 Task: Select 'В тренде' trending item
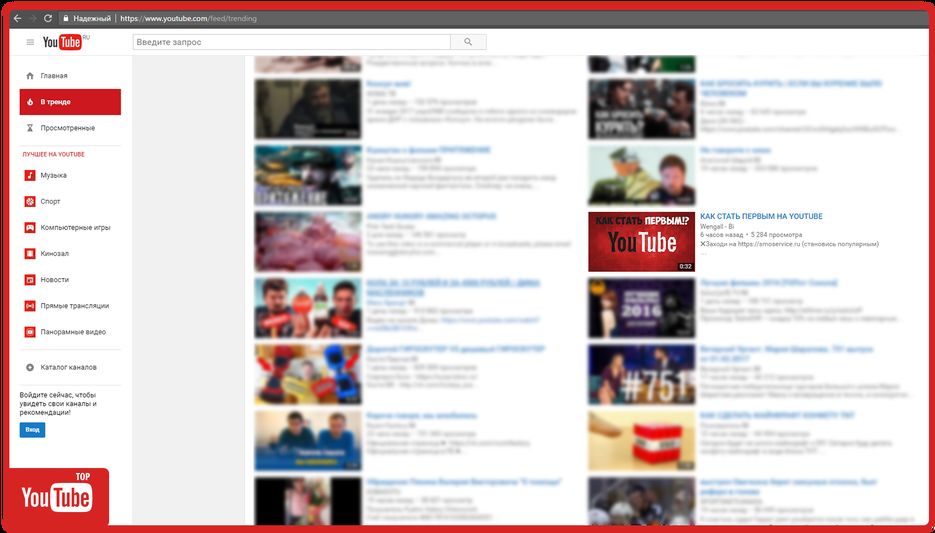70,102
